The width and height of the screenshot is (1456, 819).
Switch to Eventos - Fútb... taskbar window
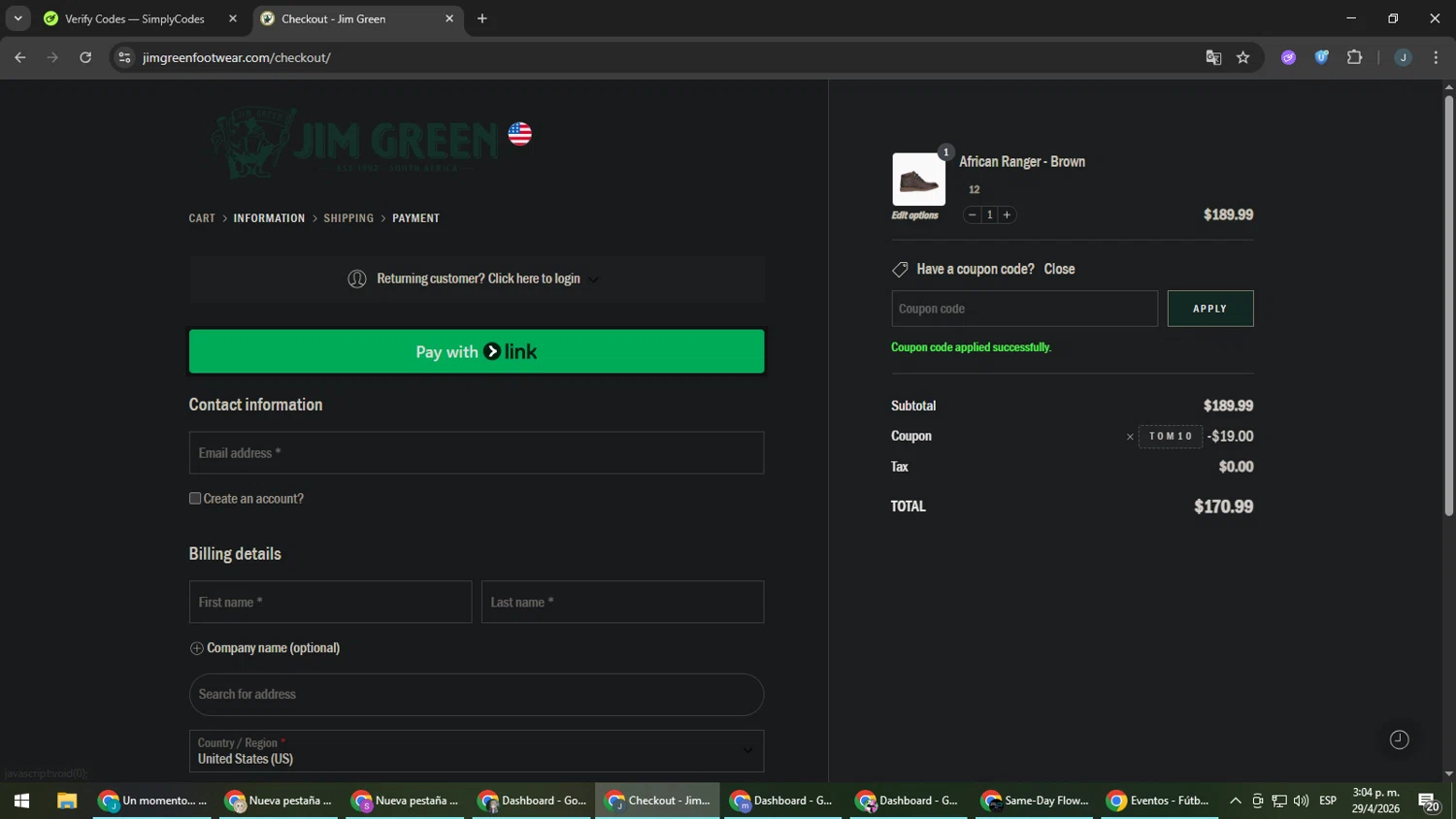[1160, 801]
